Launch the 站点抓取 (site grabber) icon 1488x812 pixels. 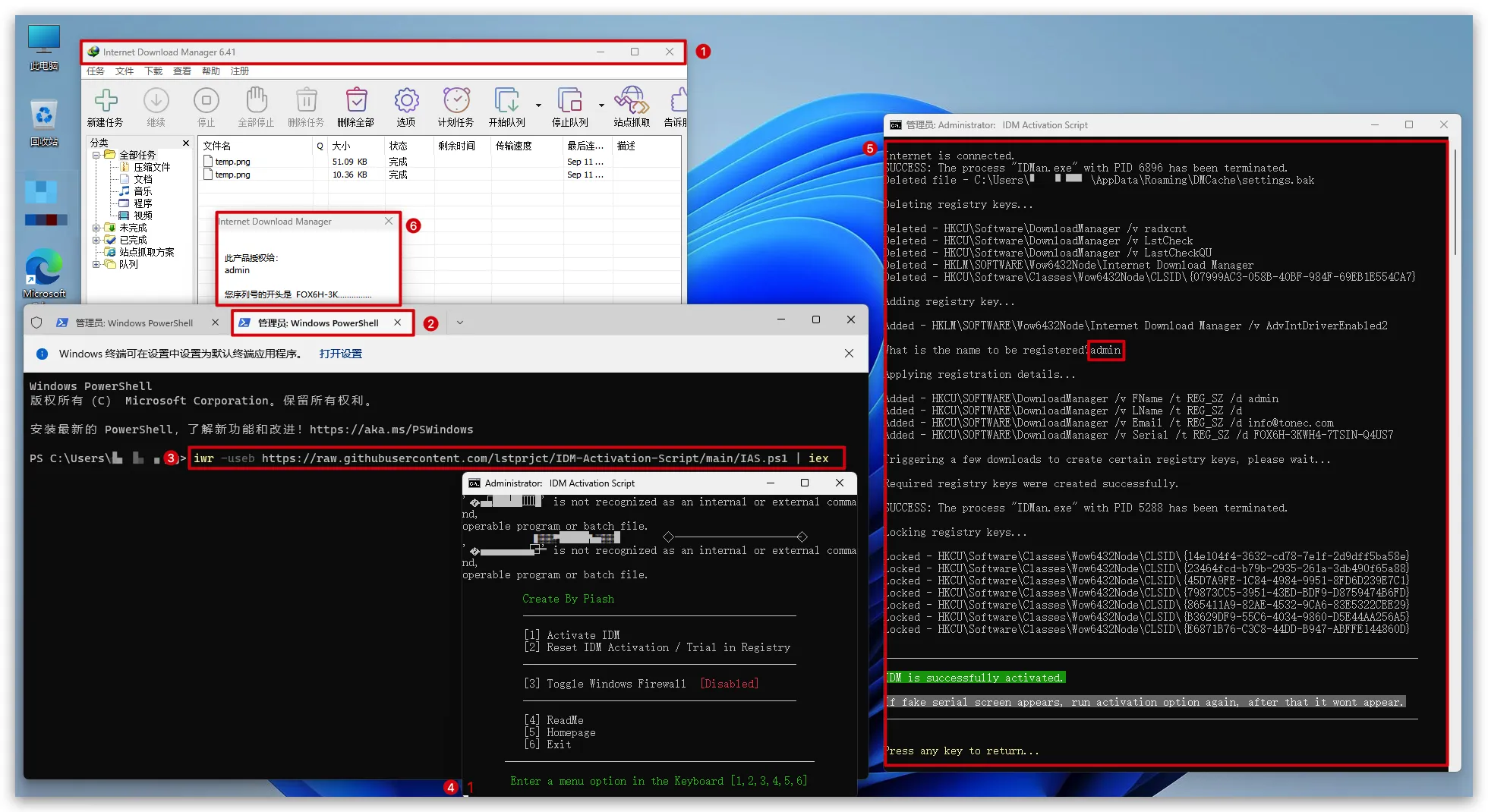coord(632,100)
